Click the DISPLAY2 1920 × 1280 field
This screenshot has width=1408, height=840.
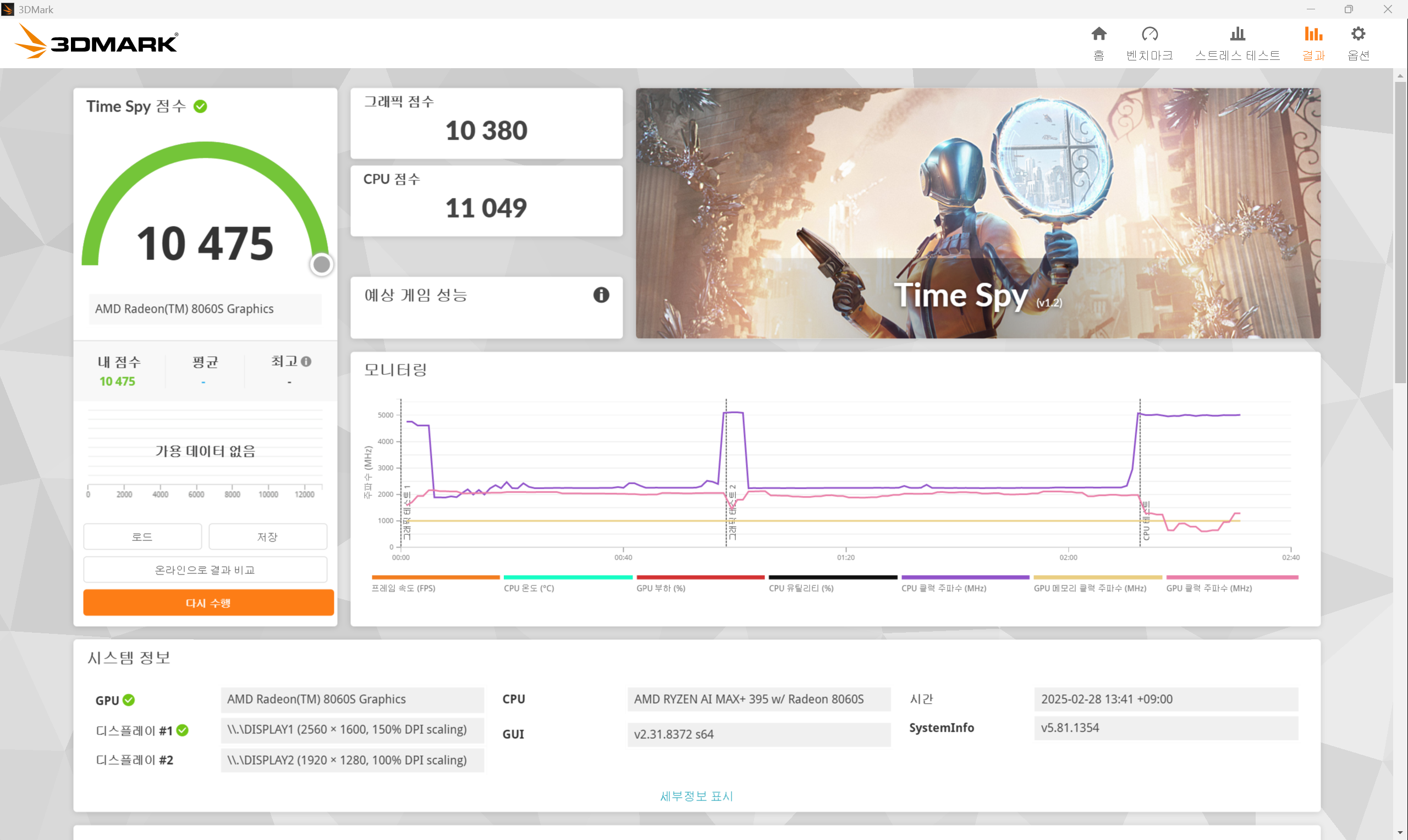click(352, 760)
